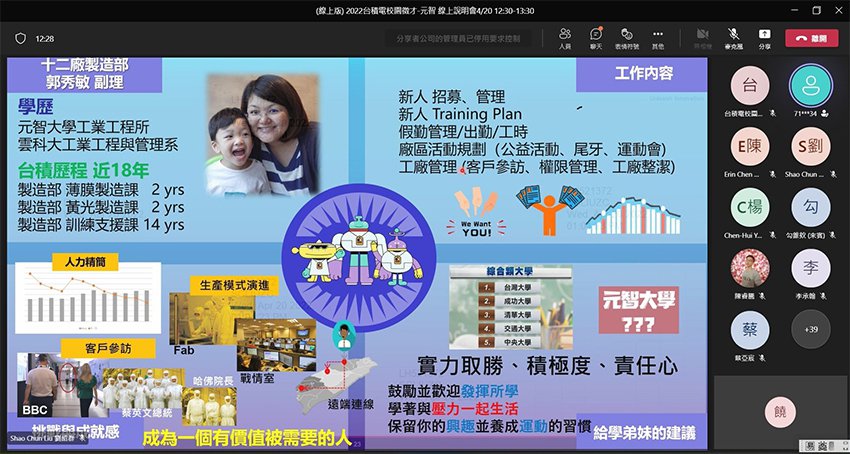Open the 其他 more actions menu
This screenshot has height=454, width=850.
pyautogui.click(x=658, y=39)
